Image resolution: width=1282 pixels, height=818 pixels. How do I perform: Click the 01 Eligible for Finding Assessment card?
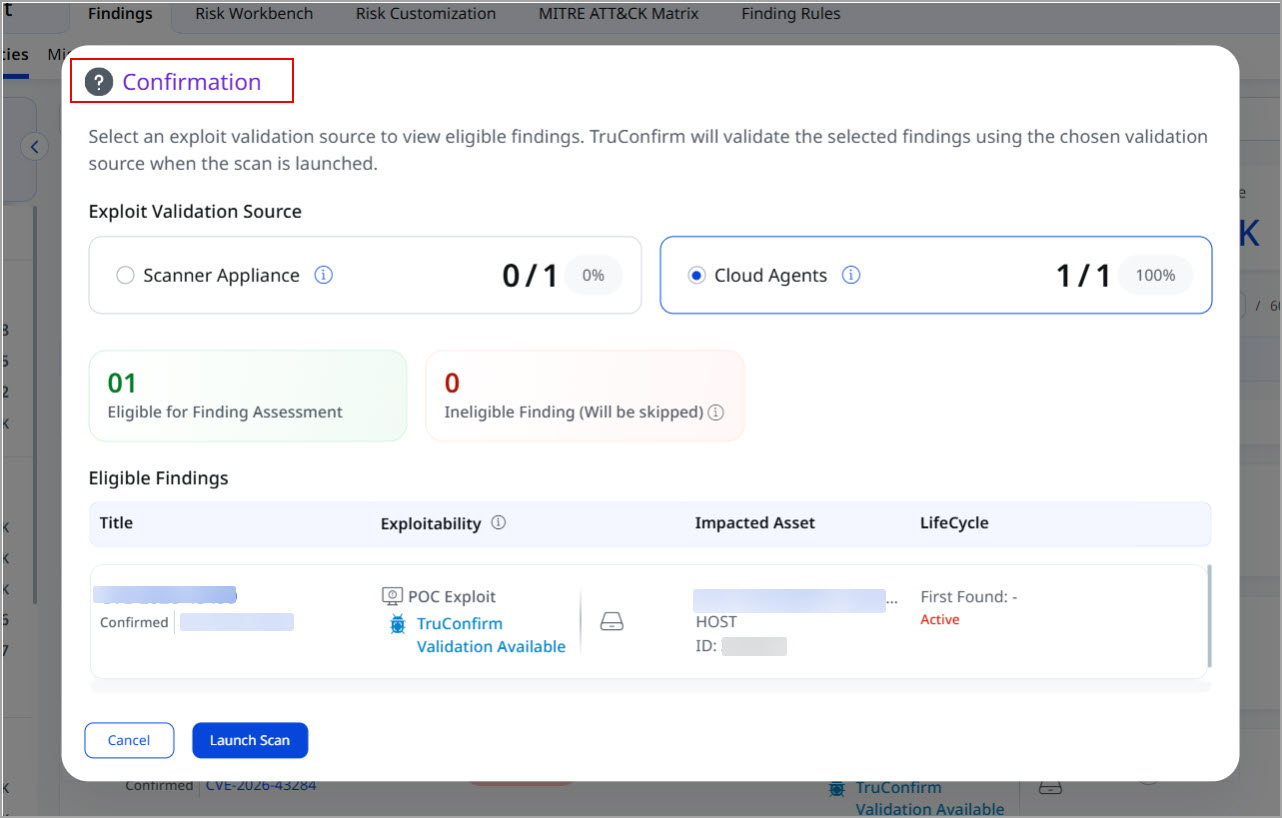click(x=248, y=396)
